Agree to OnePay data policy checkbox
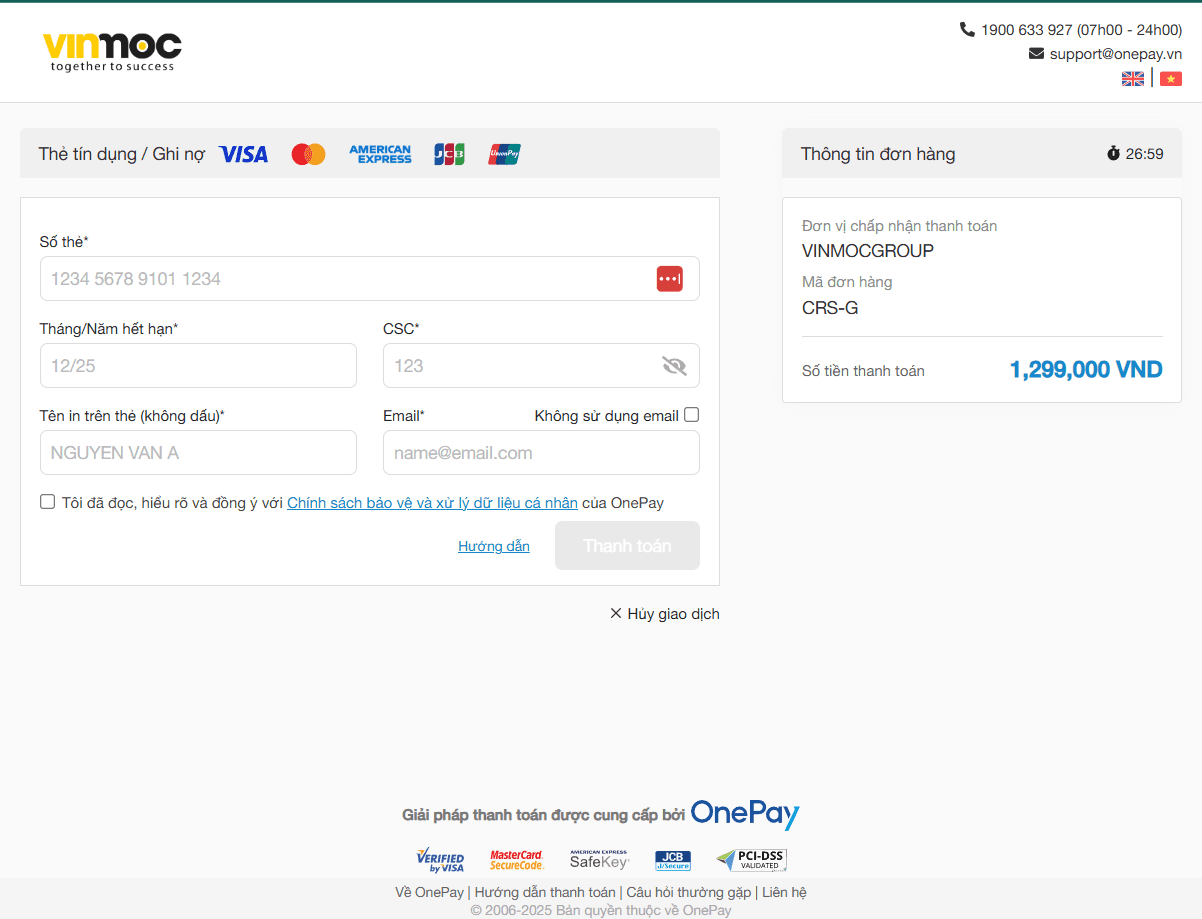Viewport: 1202px width, 919px height. 48,502
